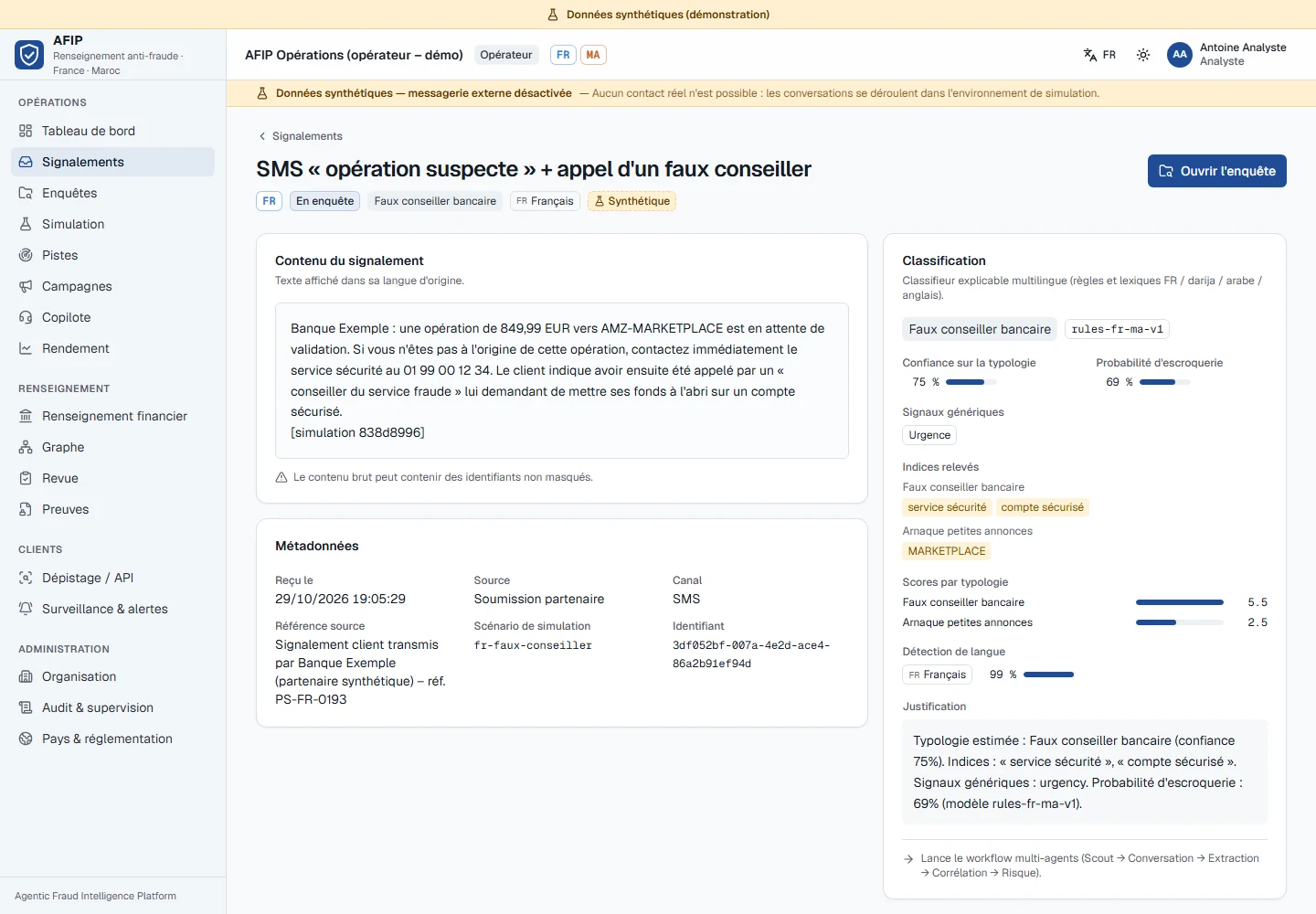The width and height of the screenshot is (1316, 914).
Task: Click the reported message content box
Action: coord(562,380)
